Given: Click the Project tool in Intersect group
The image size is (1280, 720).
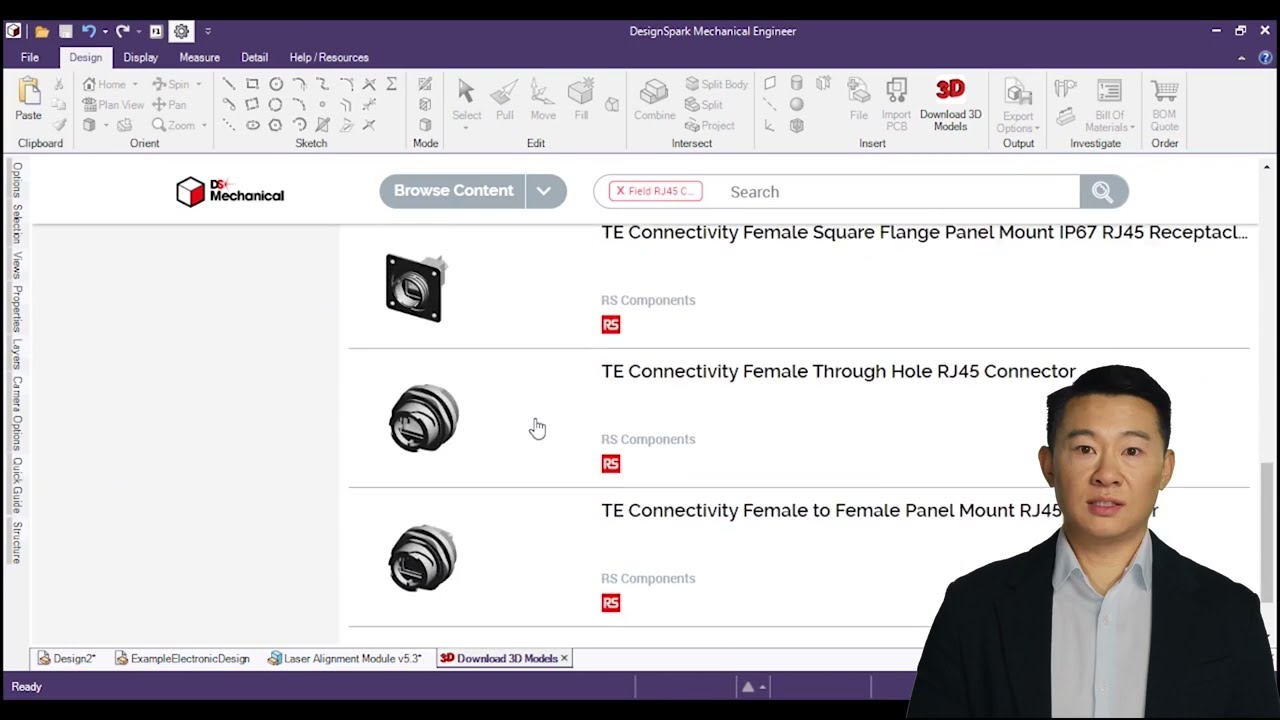Looking at the screenshot, I should tap(710, 125).
